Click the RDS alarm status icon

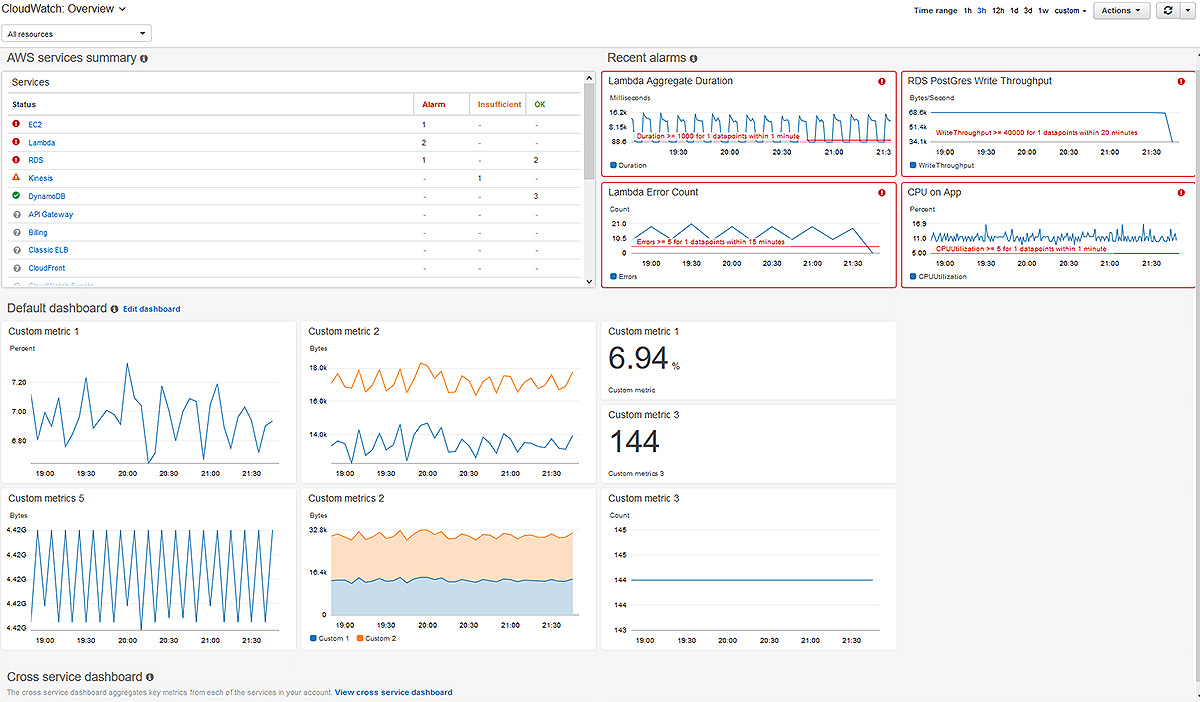point(16,160)
